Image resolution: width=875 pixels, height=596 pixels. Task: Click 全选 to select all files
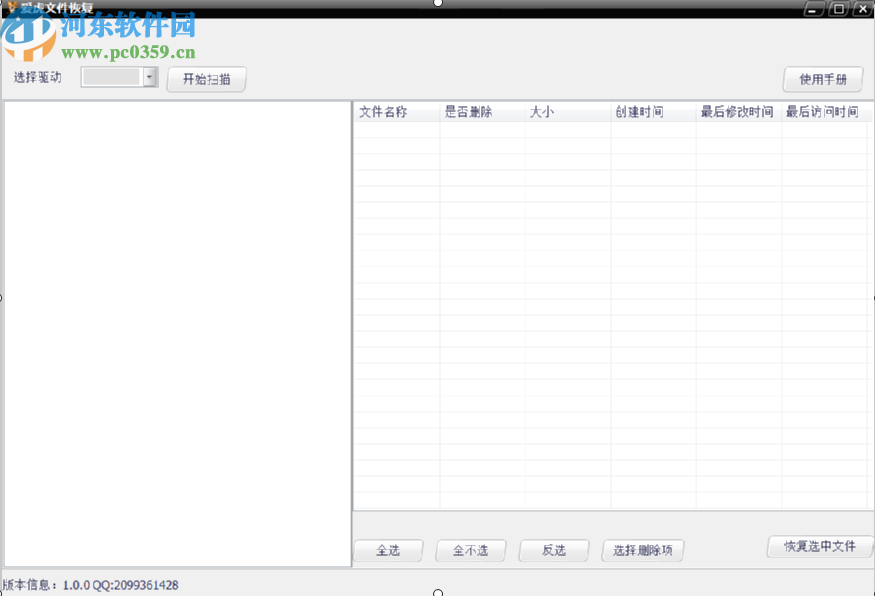(x=388, y=550)
